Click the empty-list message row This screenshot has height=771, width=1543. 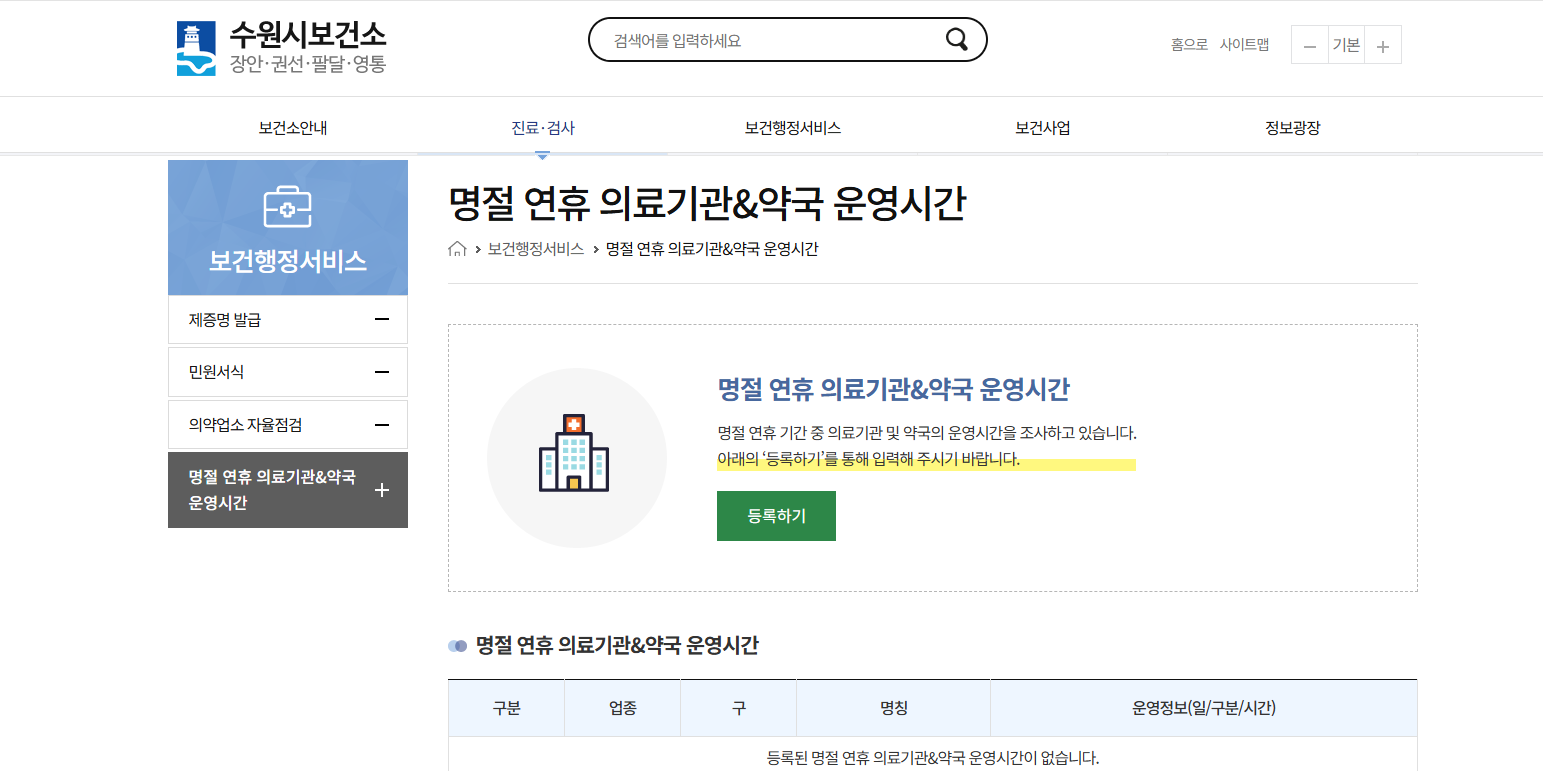[933, 757]
